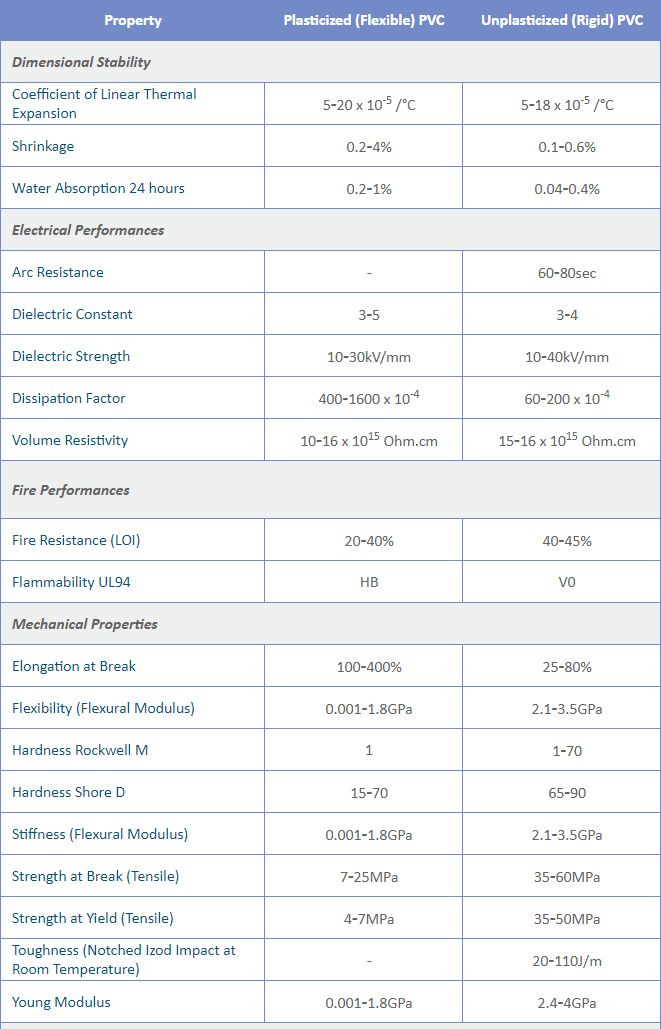The width and height of the screenshot is (661, 1029).
Task: Click the Dimensional Stability section heading
Action: (81, 62)
